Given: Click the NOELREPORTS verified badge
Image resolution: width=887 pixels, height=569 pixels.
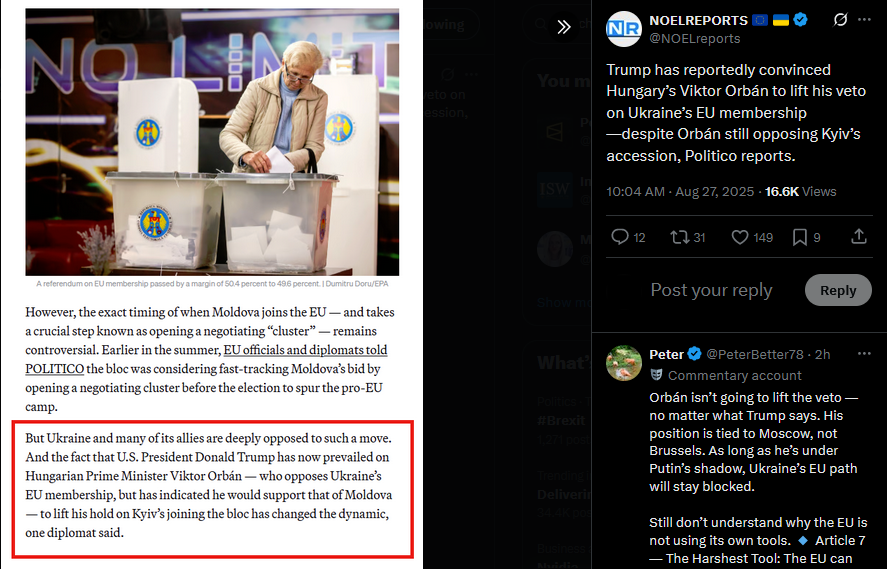Looking at the screenshot, I should [800, 20].
